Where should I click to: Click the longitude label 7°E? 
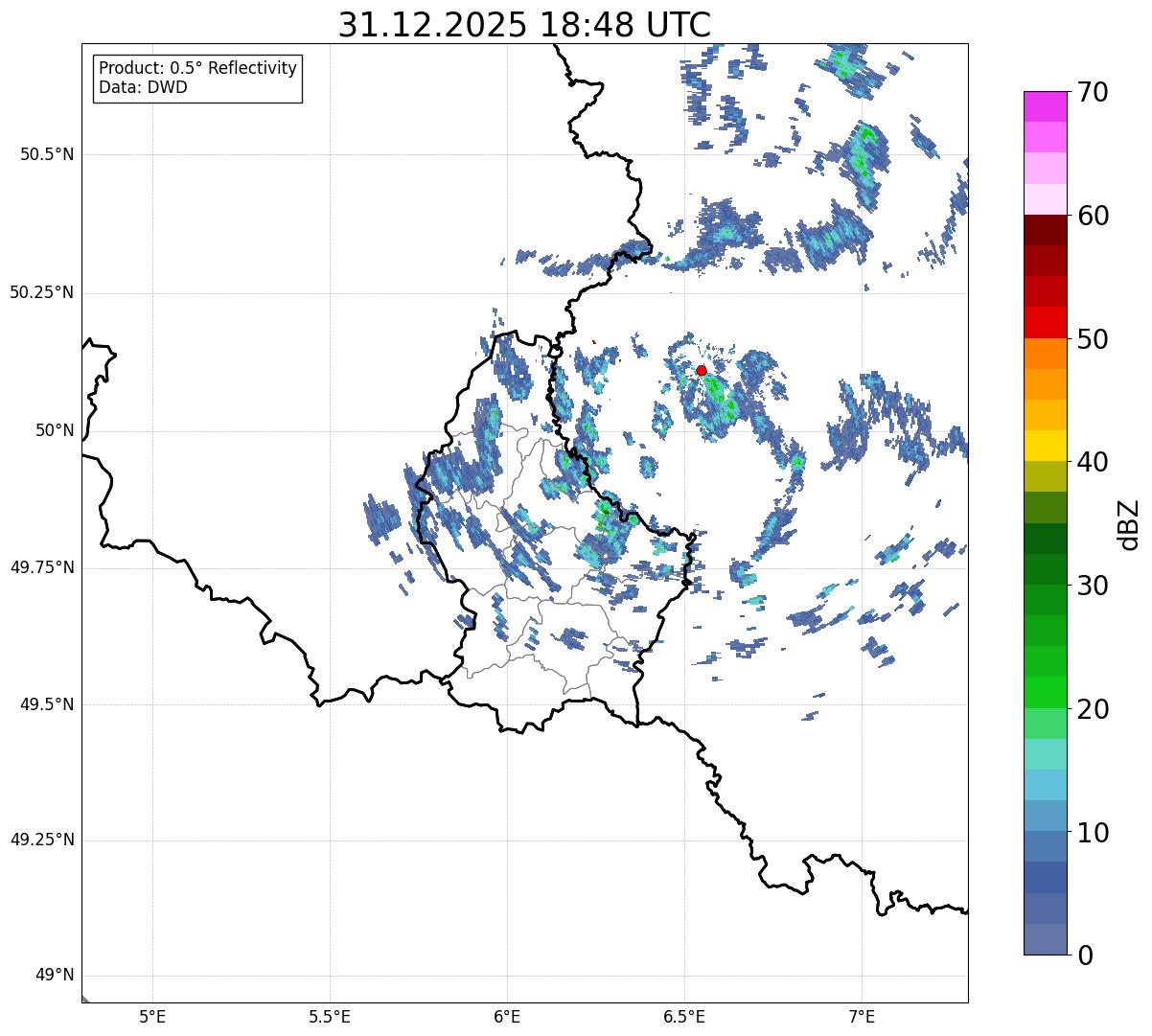pyautogui.click(x=862, y=1017)
